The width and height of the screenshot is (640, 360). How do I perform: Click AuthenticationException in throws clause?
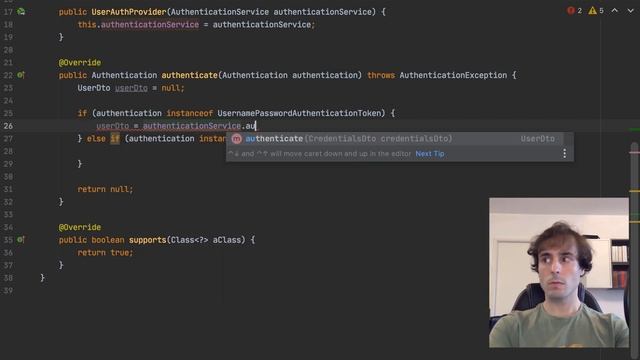[453, 75]
